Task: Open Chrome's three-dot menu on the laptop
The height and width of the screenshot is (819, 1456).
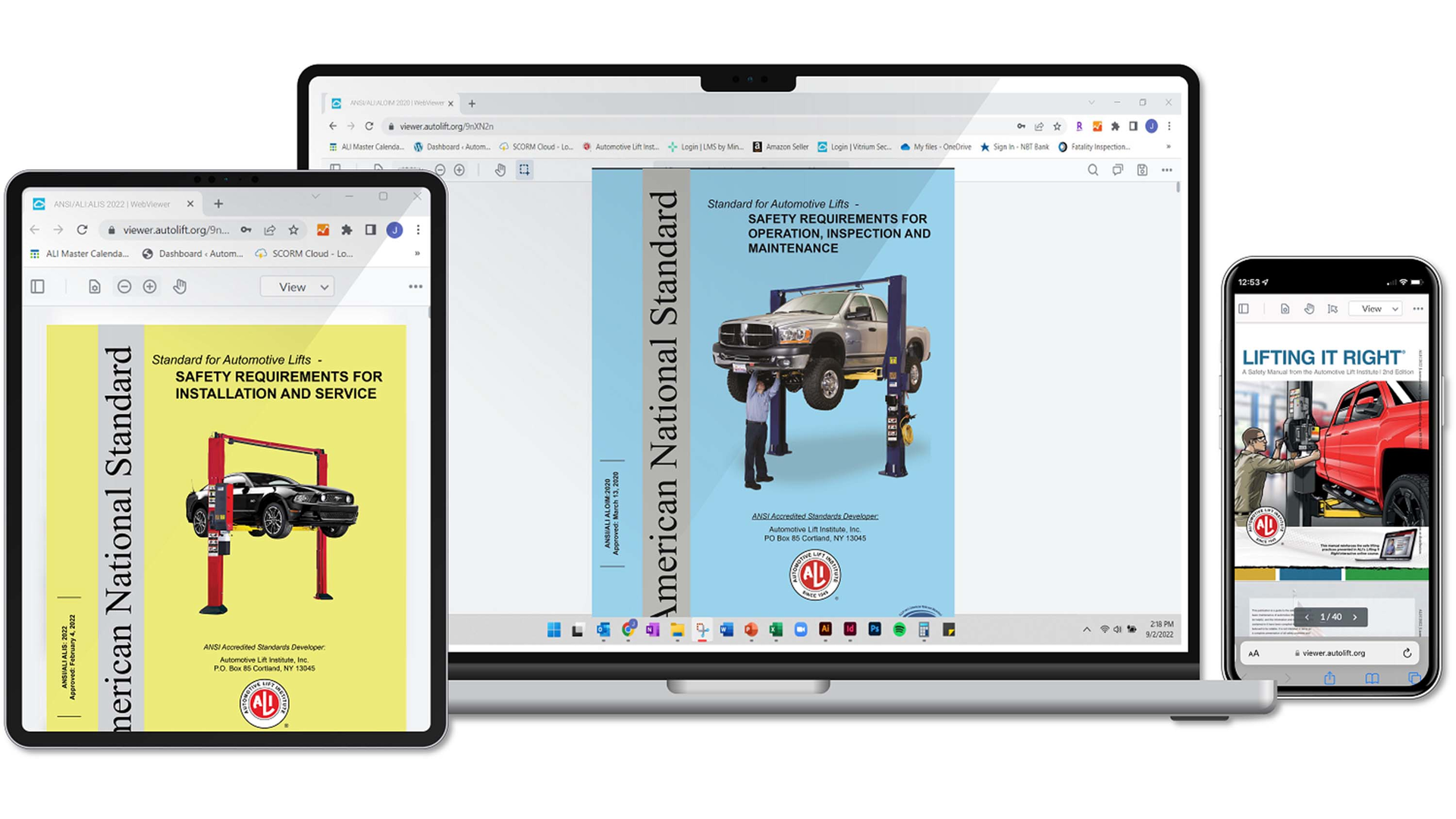Action: (1170, 126)
